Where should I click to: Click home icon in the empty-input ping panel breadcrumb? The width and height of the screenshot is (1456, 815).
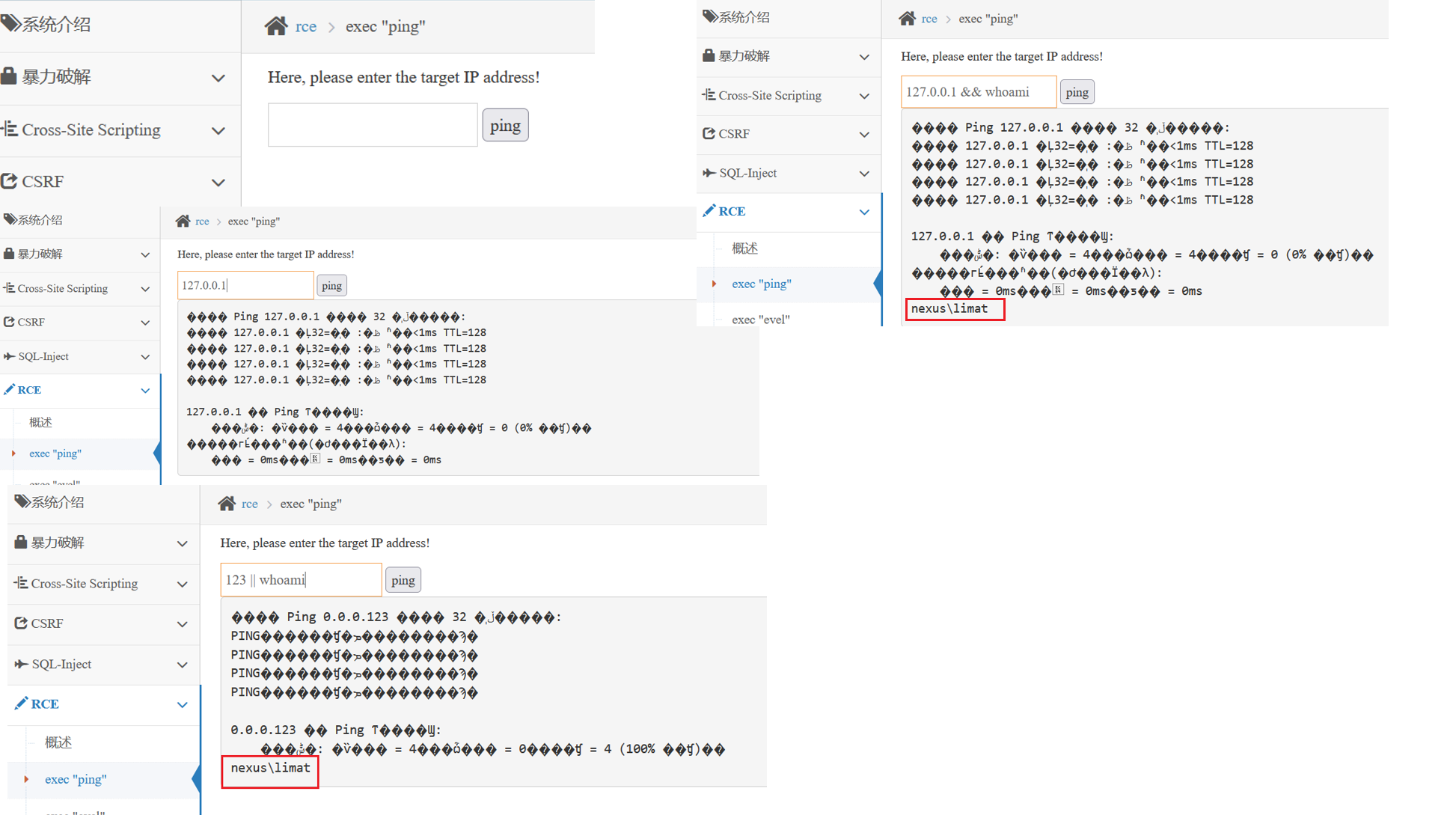[275, 26]
